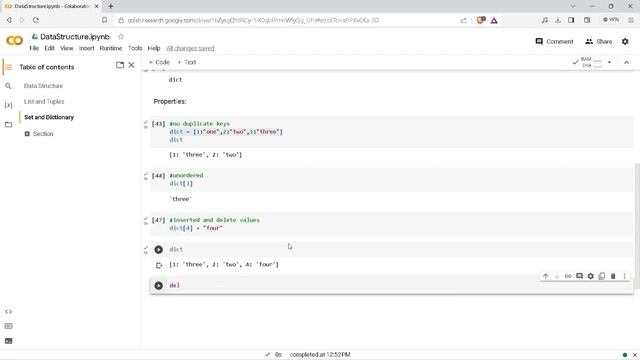Add a new Code cell
The height and width of the screenshot is (360, 640).
click(x=159, y=62)
